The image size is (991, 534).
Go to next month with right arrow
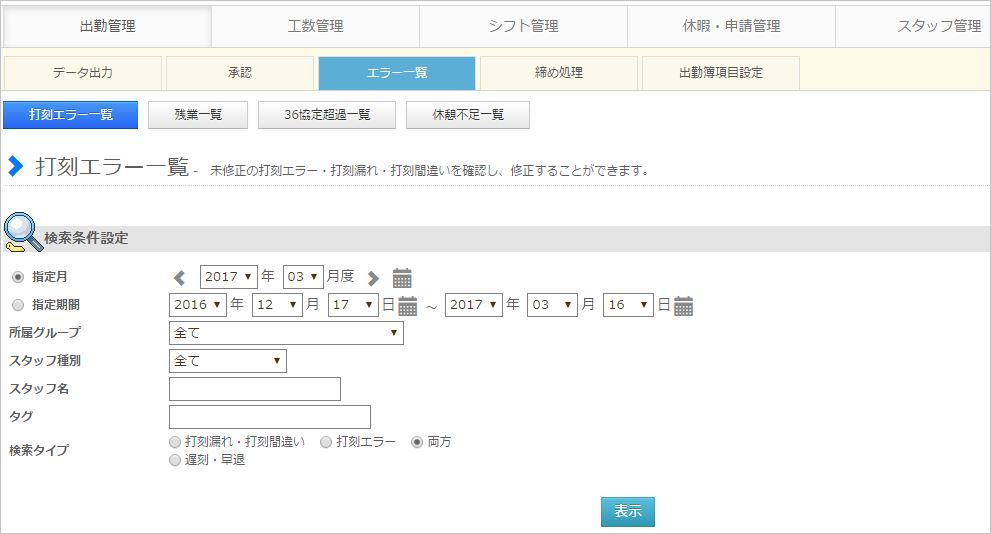coord(373,278)
